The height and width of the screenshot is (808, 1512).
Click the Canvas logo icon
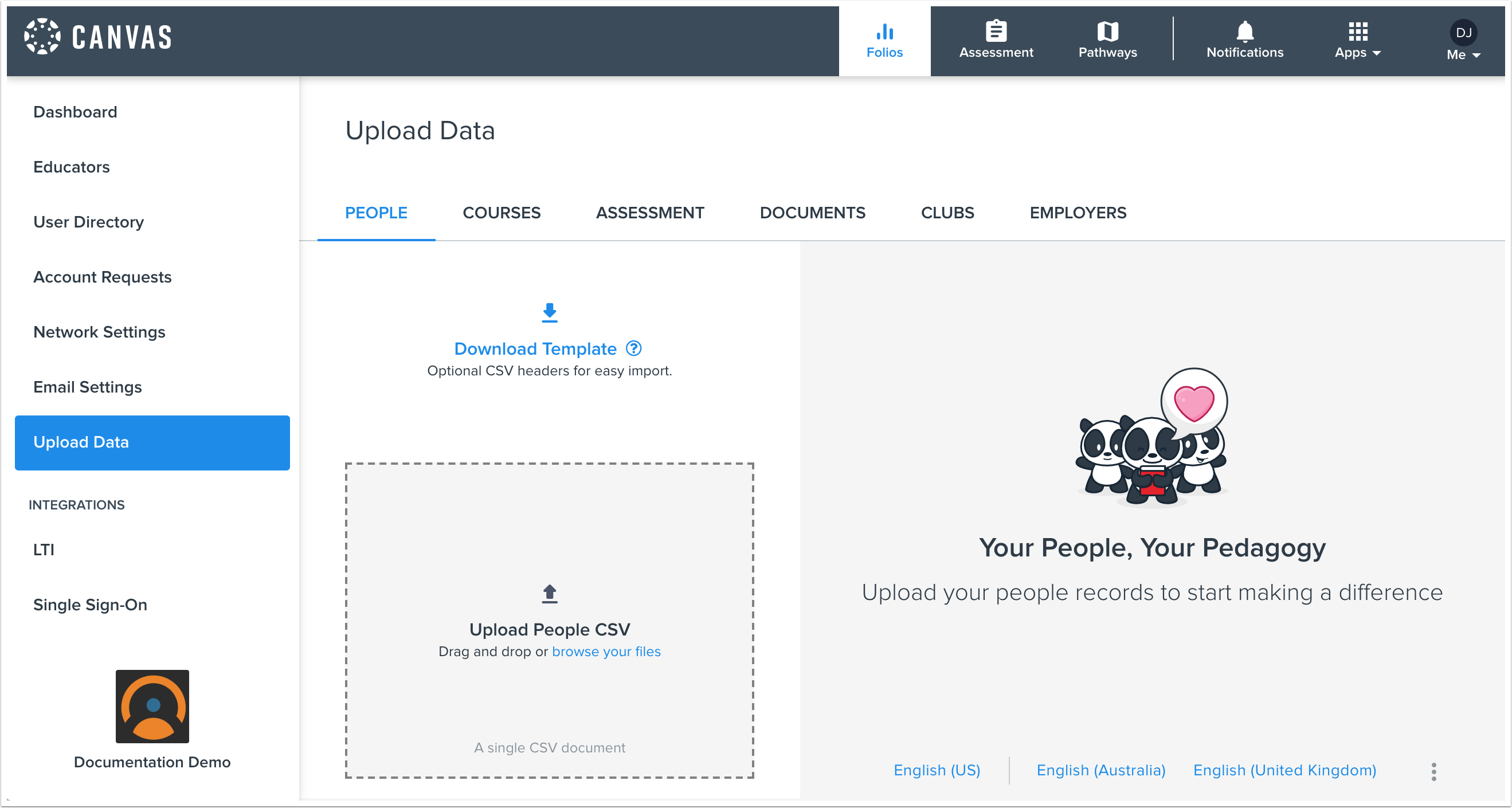point(42,36)
